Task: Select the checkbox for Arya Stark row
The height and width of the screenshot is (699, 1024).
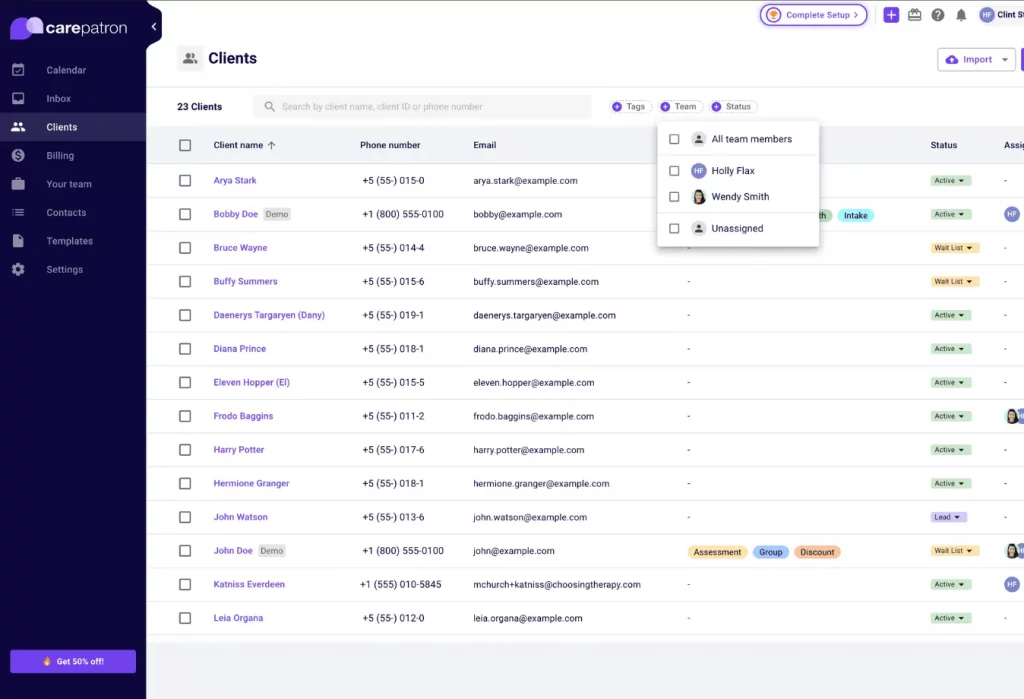Action: tap(185, 181)
